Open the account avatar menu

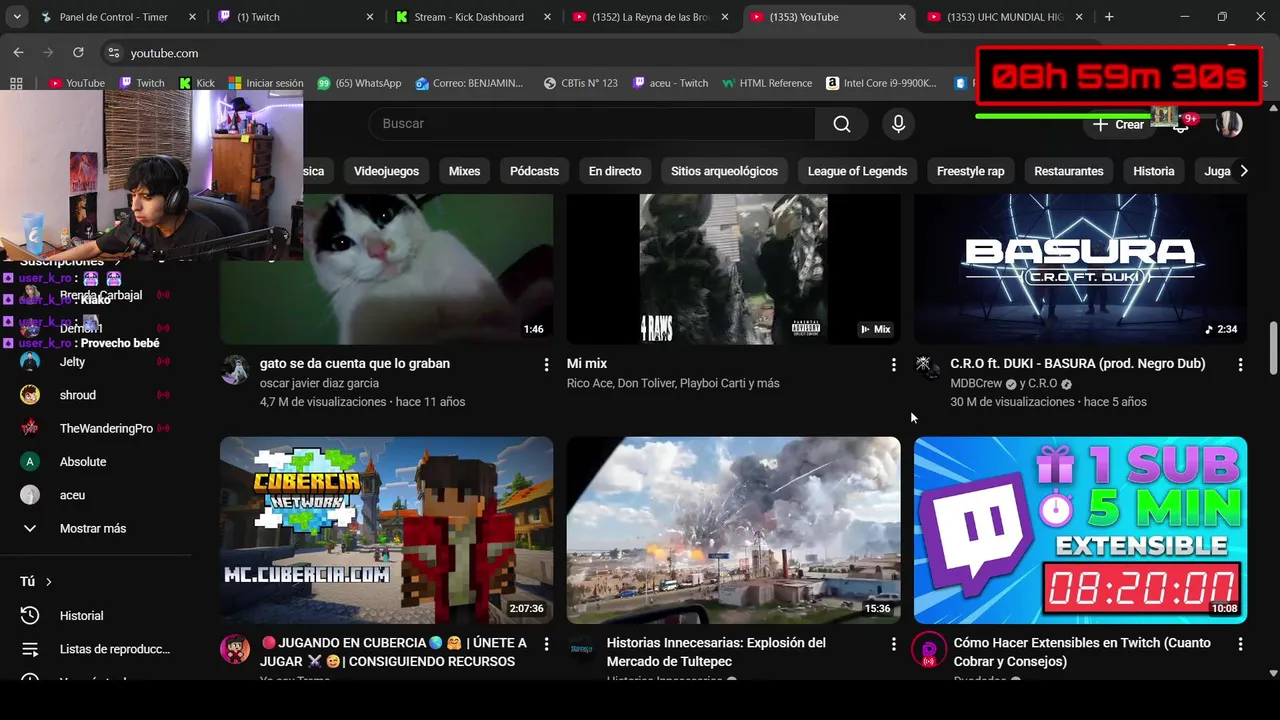pyautogui.click(x=1229, y=124)
